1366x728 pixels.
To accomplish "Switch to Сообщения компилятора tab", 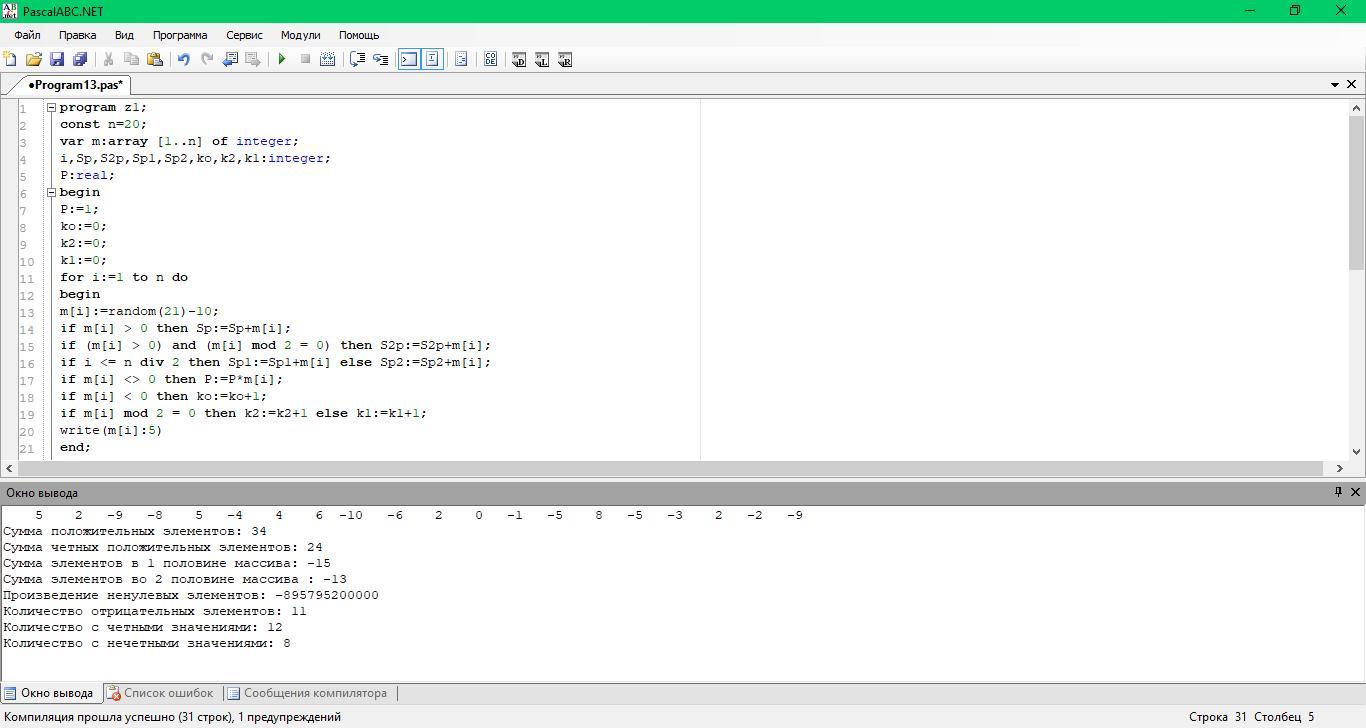I will click(306, 693).
